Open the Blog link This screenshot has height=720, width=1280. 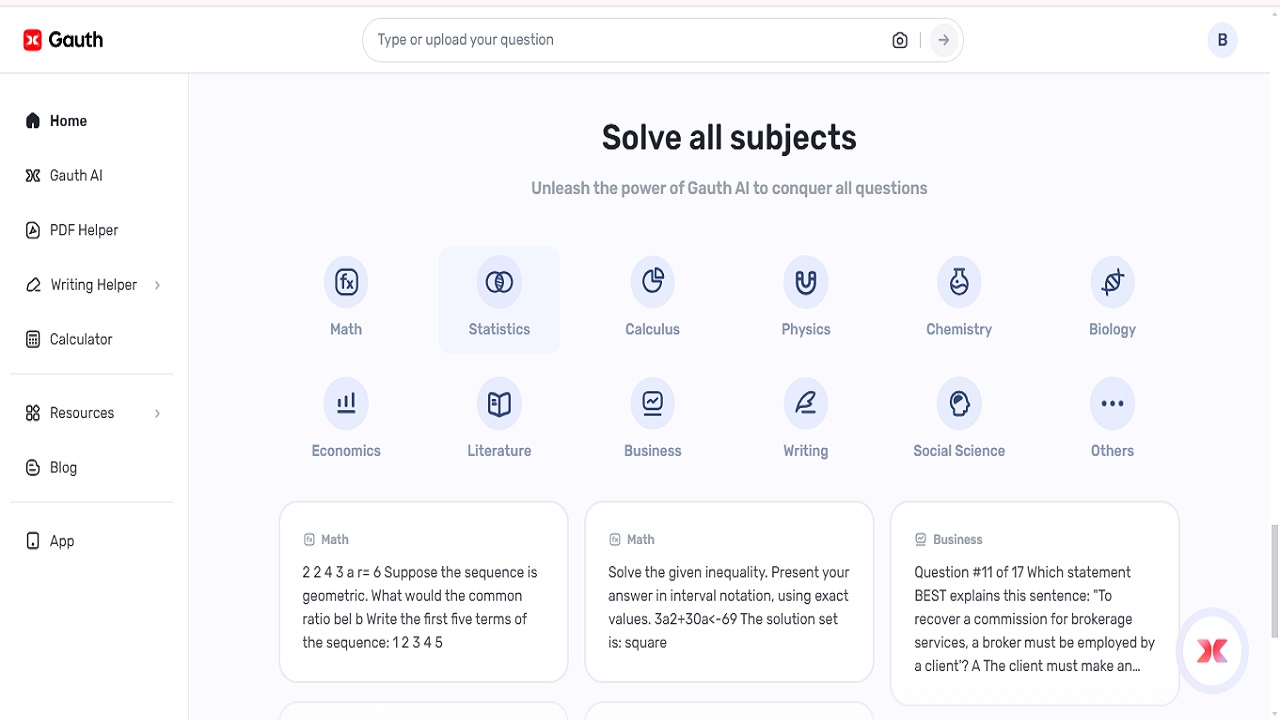point(63,468)
